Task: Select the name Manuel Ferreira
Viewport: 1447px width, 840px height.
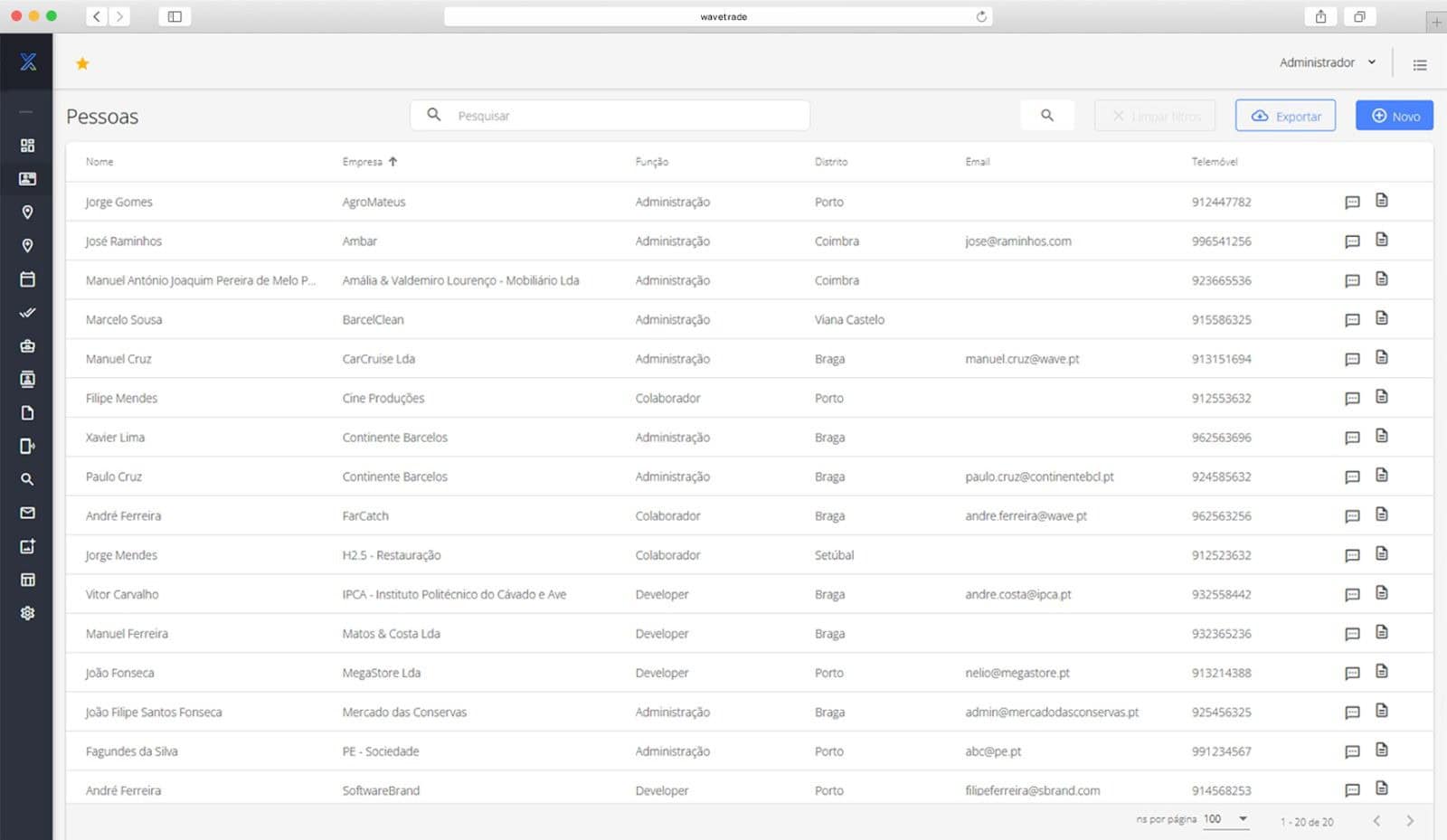Action: tap(127, 634)
